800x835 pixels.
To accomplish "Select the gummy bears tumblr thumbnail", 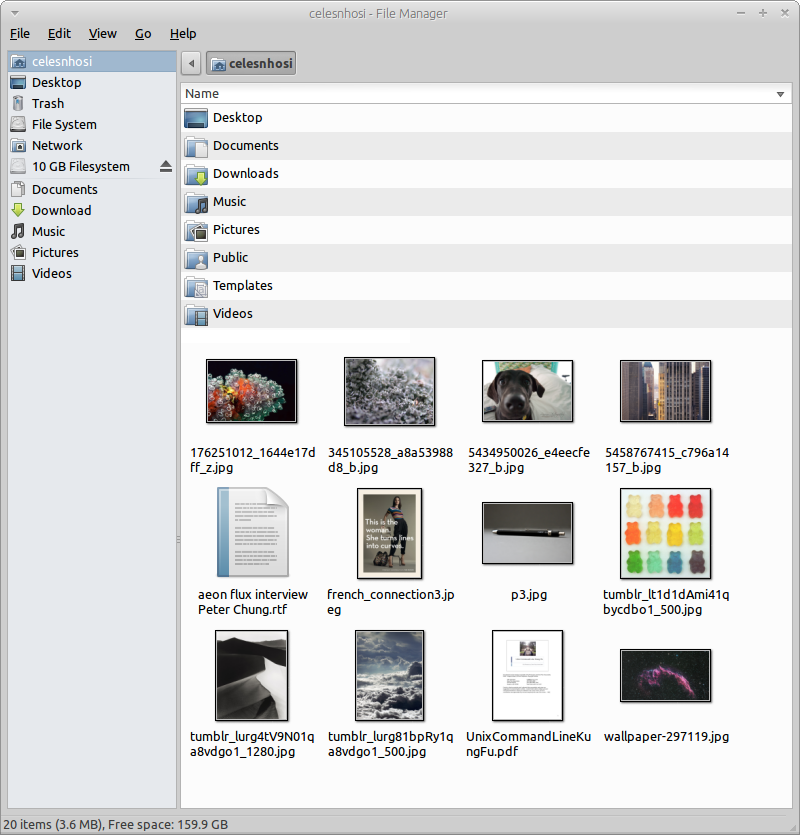I will pyautogui.click(x=665, y=534).
